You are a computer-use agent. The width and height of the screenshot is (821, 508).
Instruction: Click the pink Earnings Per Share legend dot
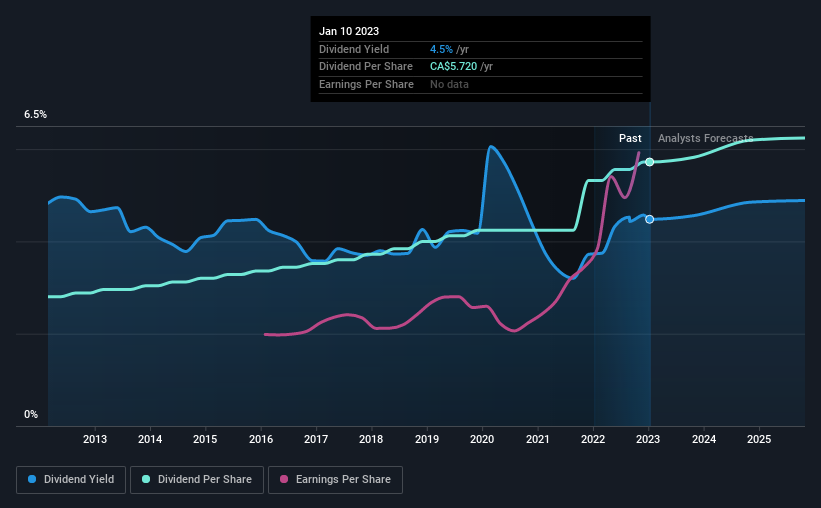[x=284, y=479]
